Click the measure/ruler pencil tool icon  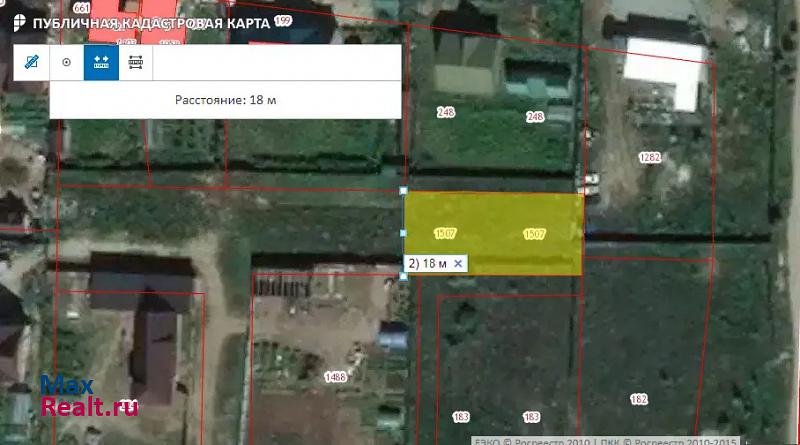point(32,62)
